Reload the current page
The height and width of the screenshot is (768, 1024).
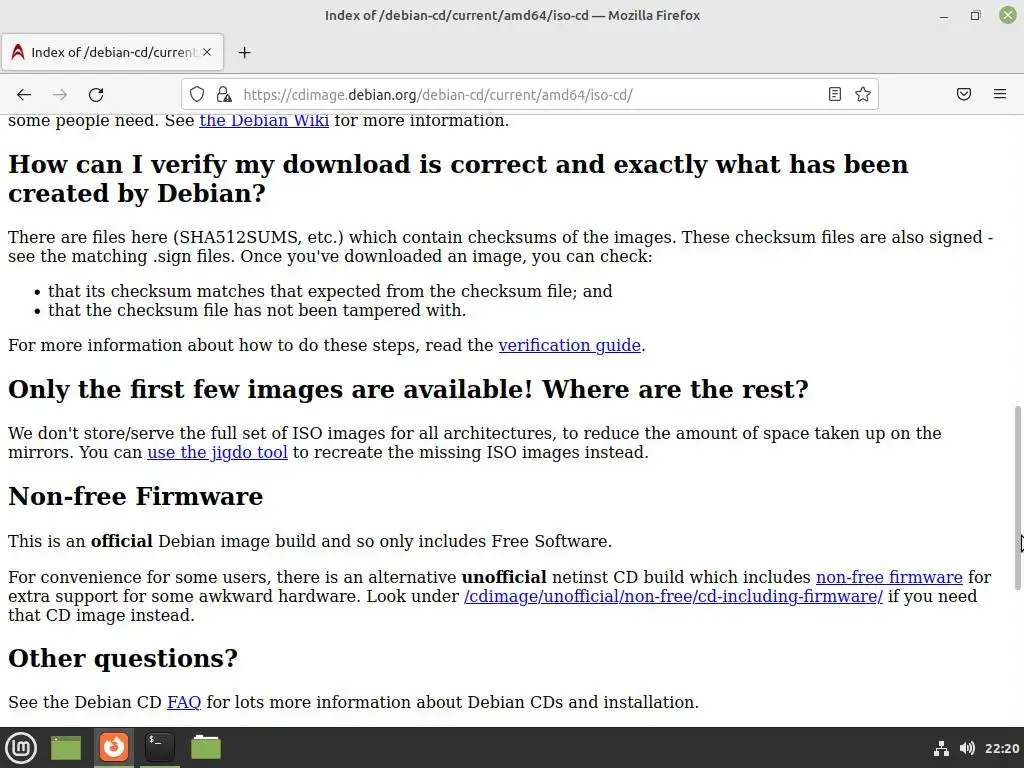[x=96, y=95]
